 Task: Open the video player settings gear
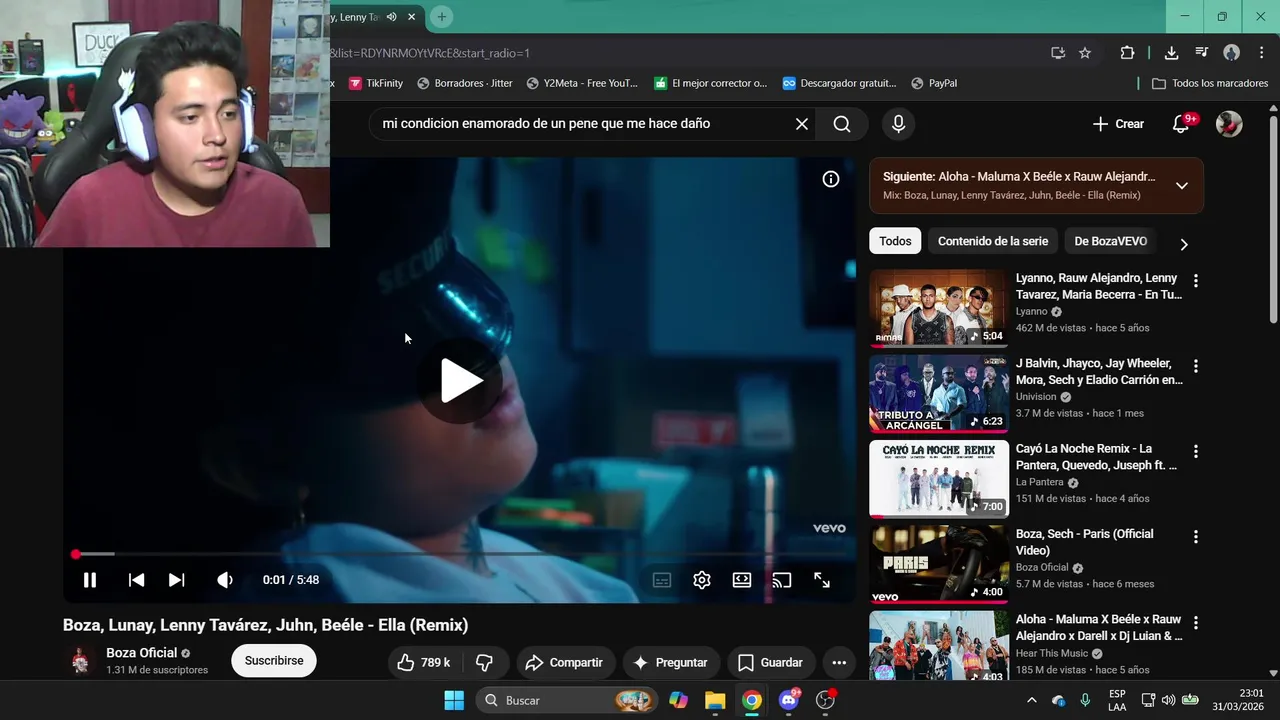point(702,580)
